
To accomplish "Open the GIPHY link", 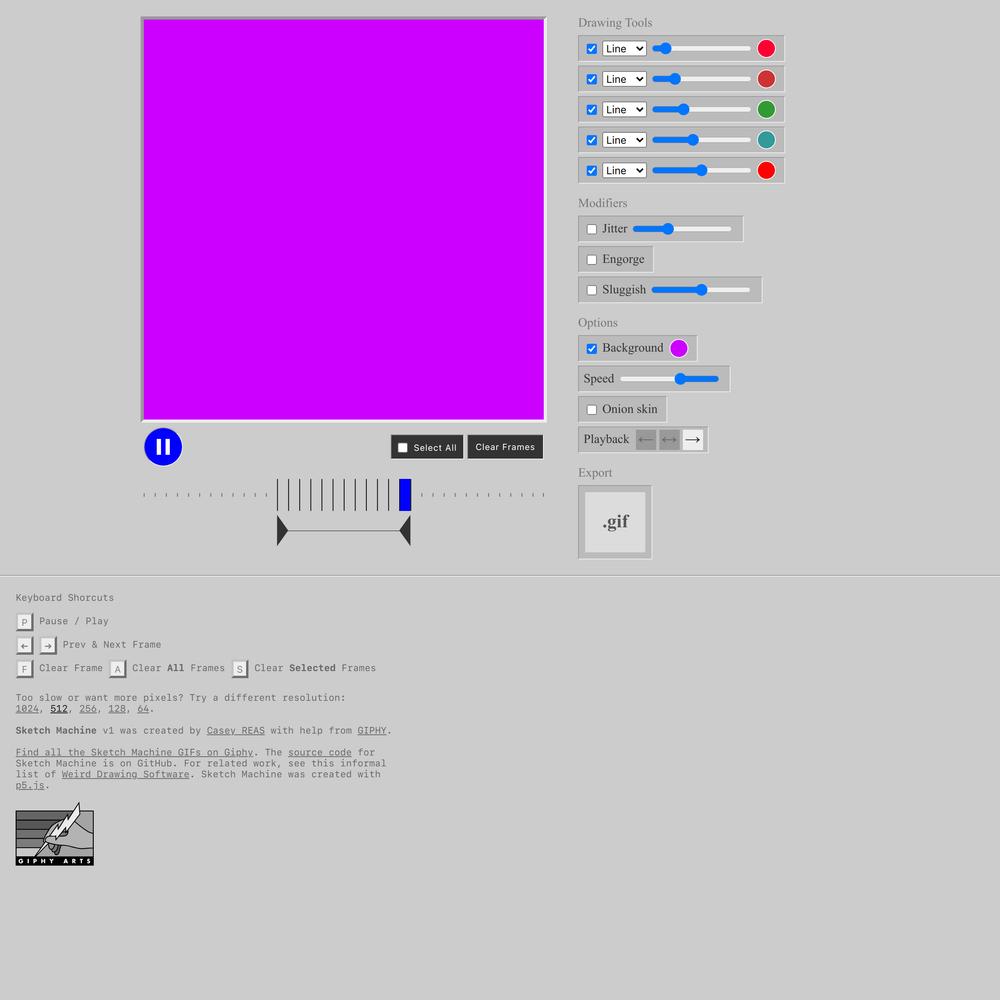I will coord(372,731).
